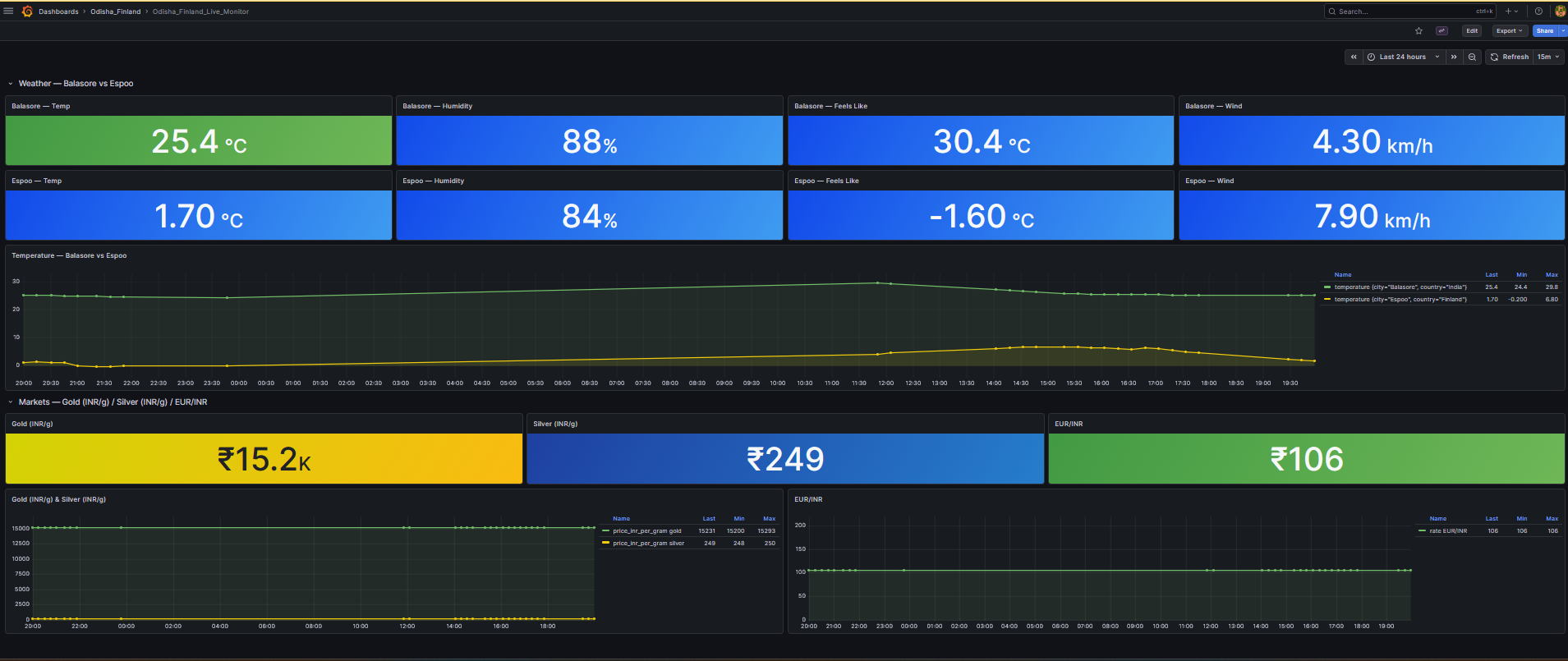Open the Last 24 hours time picker
This screenshot has height=661, width=1568.
point(1403,57)
